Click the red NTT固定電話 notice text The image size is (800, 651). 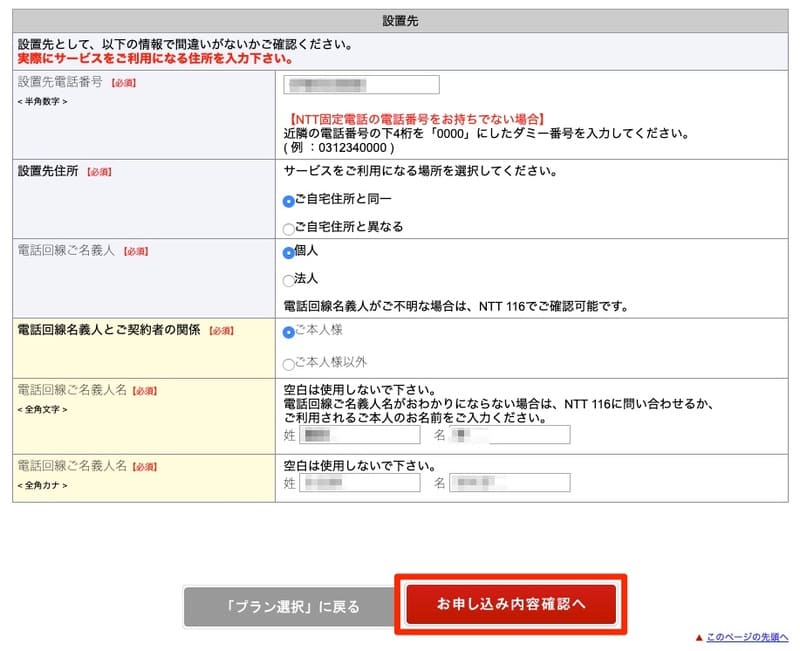[415, 119]
